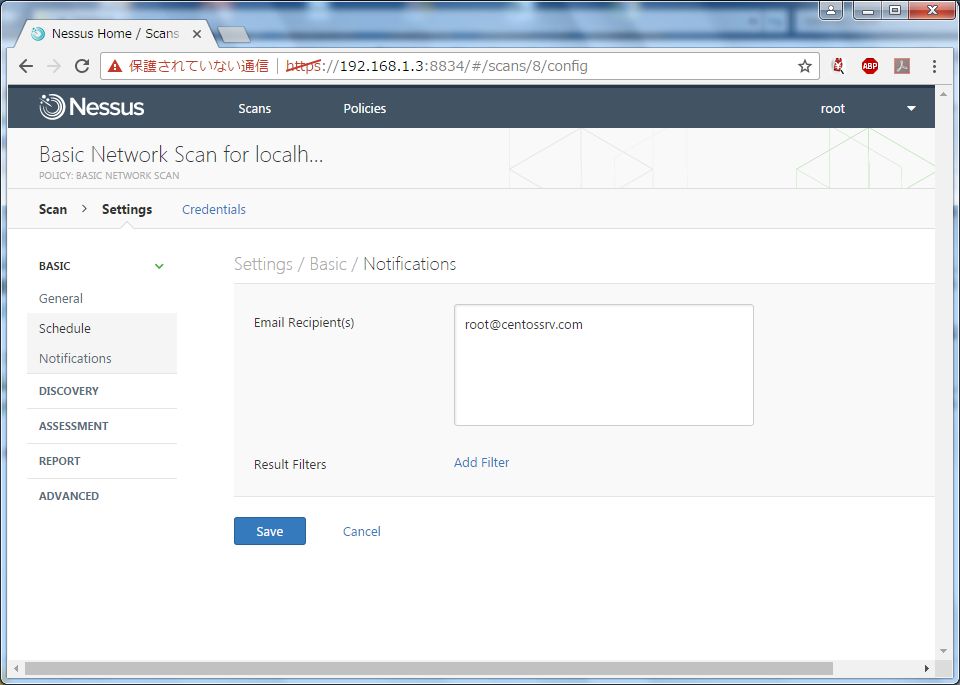Click the Scan breadcrumb
960x685 pixels.
(x=53, y=209)
